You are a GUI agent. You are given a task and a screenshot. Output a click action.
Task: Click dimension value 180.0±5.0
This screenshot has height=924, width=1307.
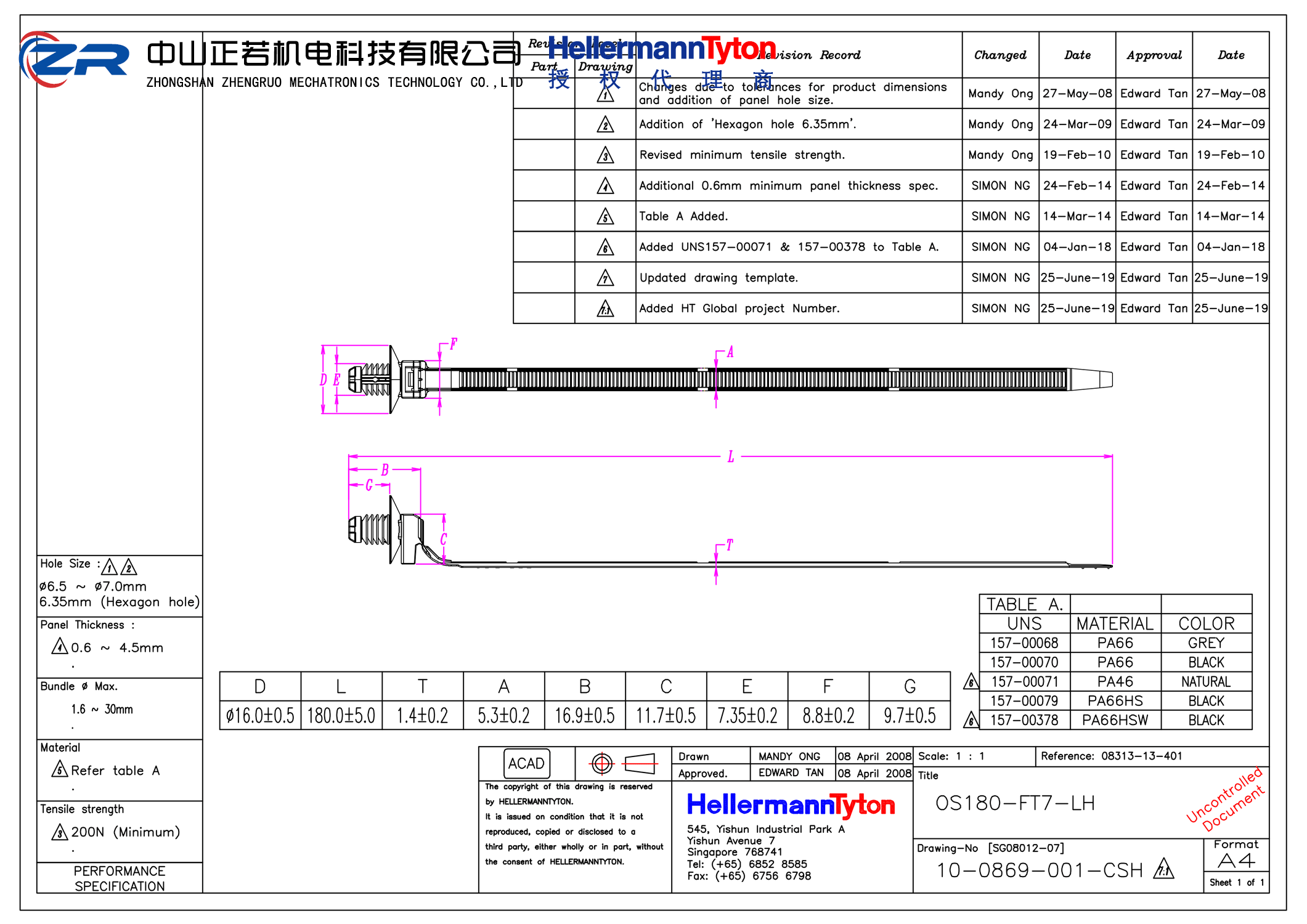pos(341,716)
